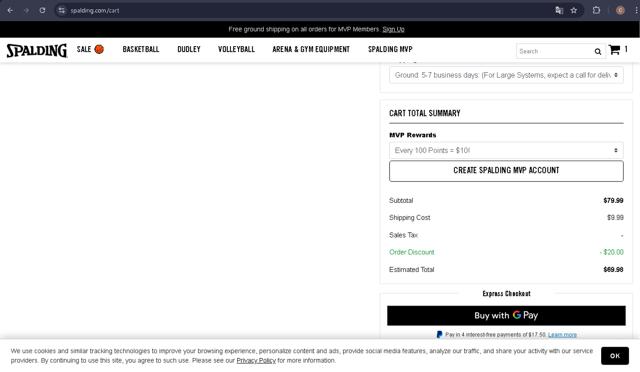Screen dimensions: 640x372
Task: Click the Sign Up link in banner
Action: (393, 29)
